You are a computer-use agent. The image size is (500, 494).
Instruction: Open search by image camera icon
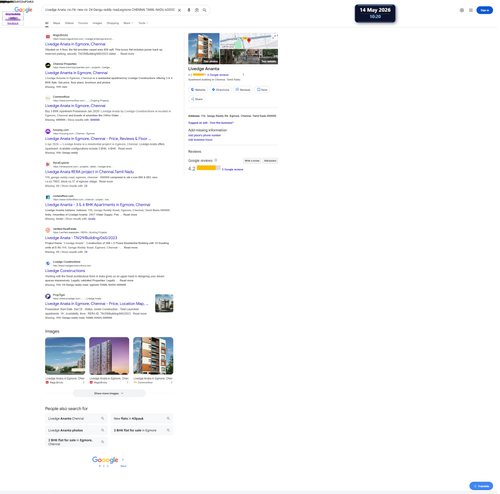197,10
